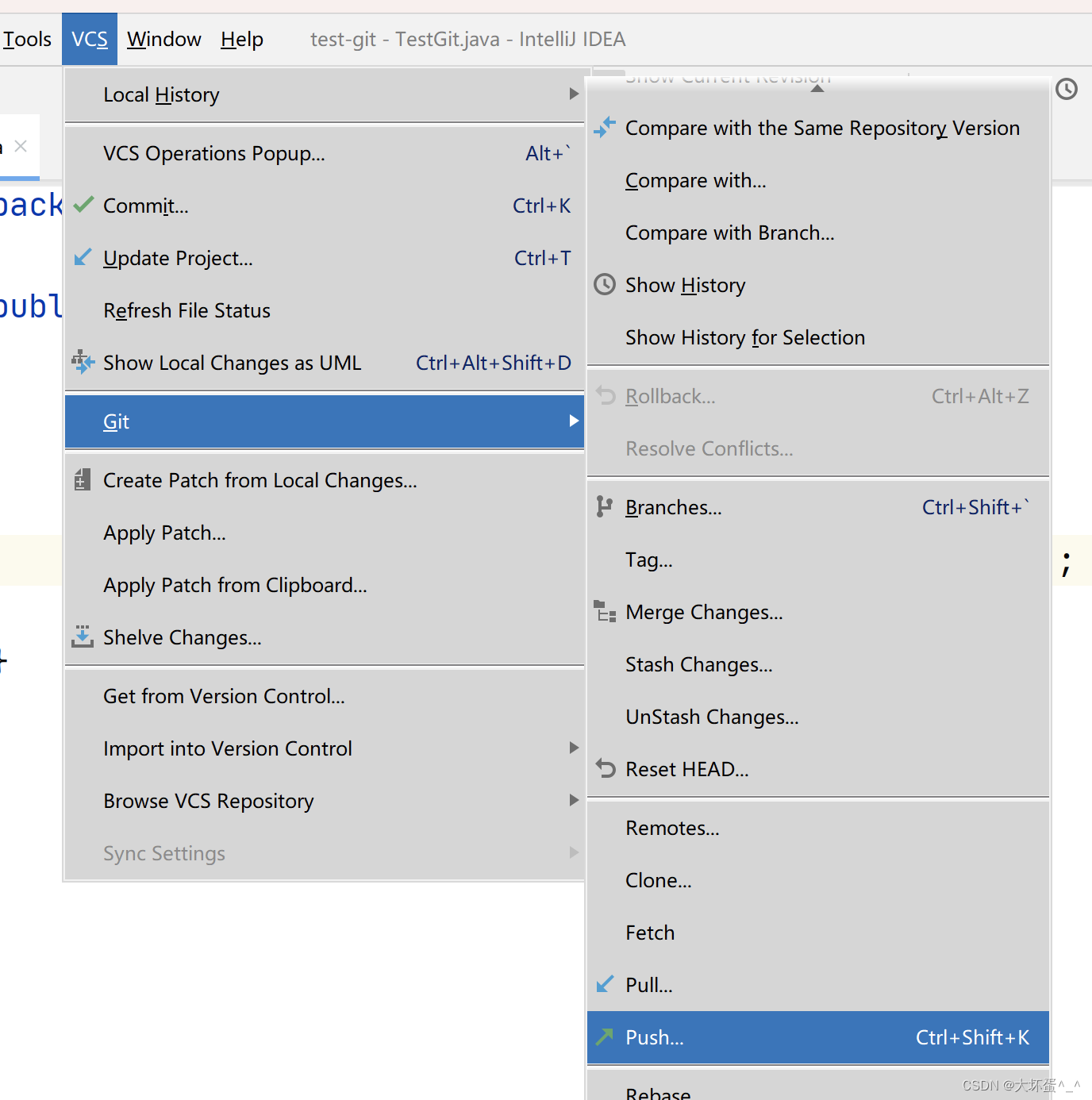The image size is (1092, 1100).
Task: Click the Create Patch icon
Action: pyautogui.click(x=82, y=479)
